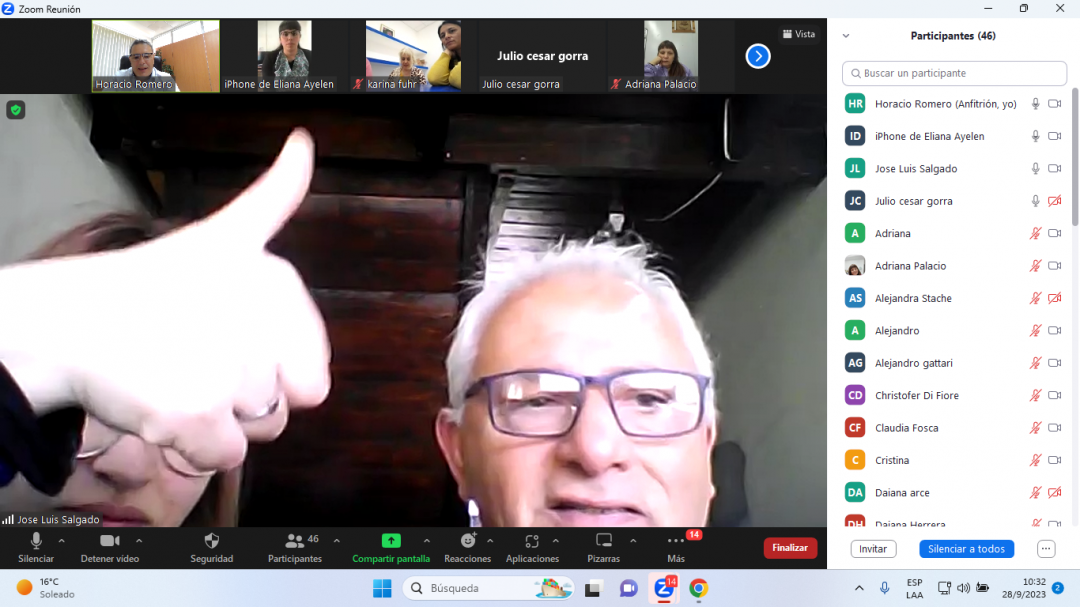Mute iPhone de Eliana Ayelen's microphone

[x=1035, y=136]
